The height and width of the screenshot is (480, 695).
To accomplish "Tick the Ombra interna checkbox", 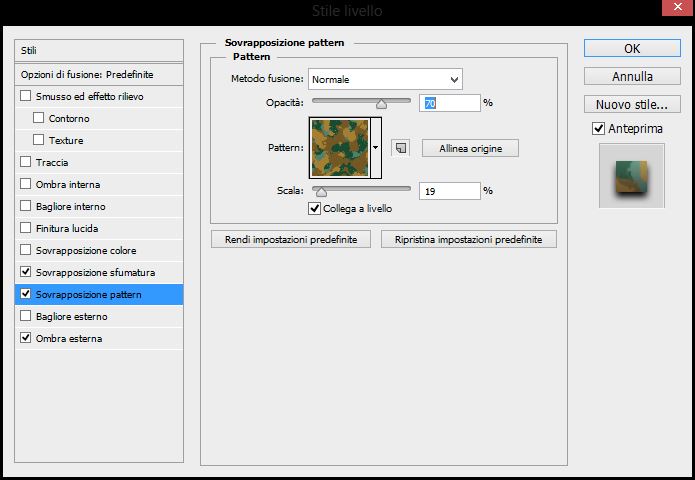I will 26,184.
